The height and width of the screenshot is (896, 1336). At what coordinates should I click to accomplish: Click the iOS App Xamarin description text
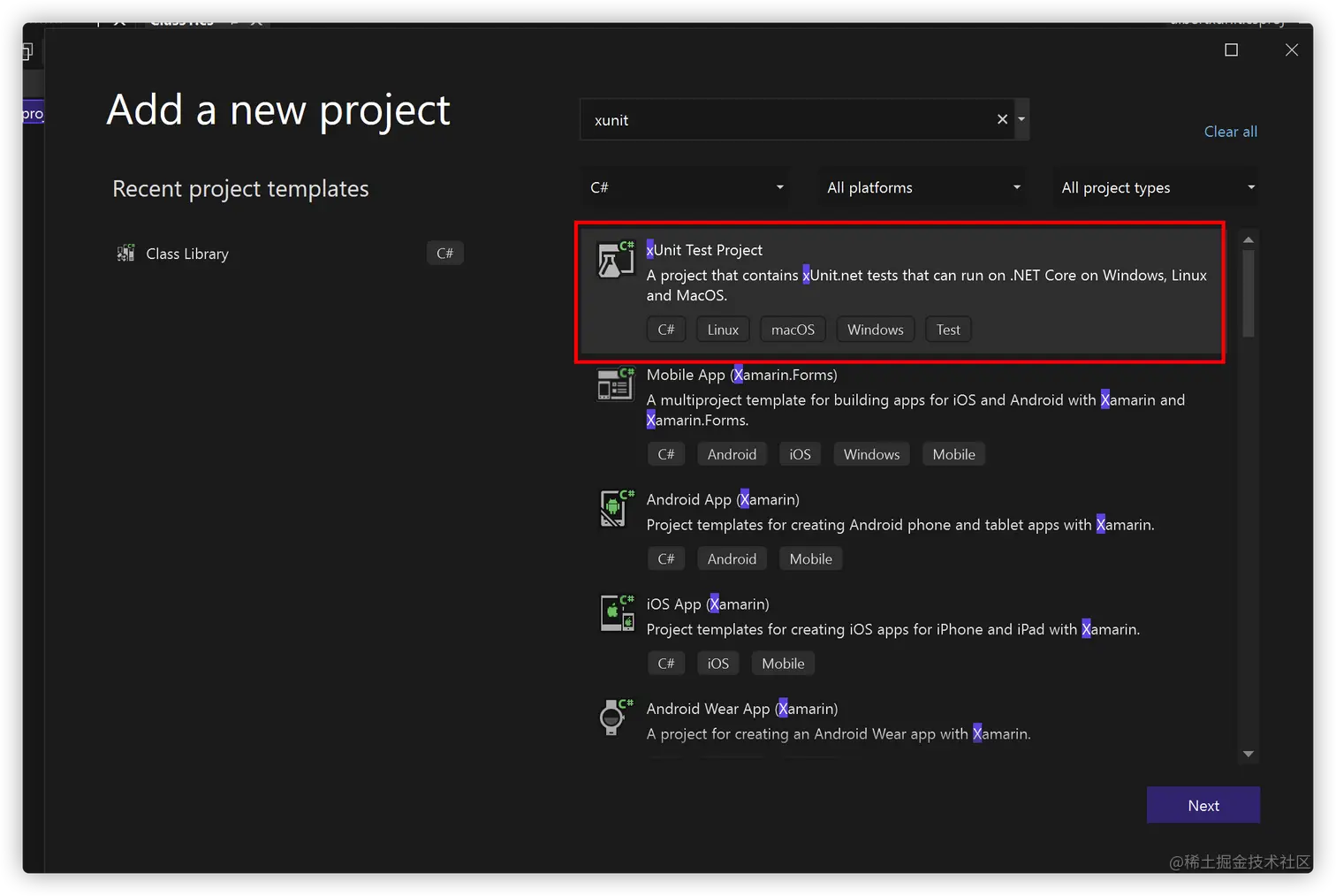tap(893, 629)
